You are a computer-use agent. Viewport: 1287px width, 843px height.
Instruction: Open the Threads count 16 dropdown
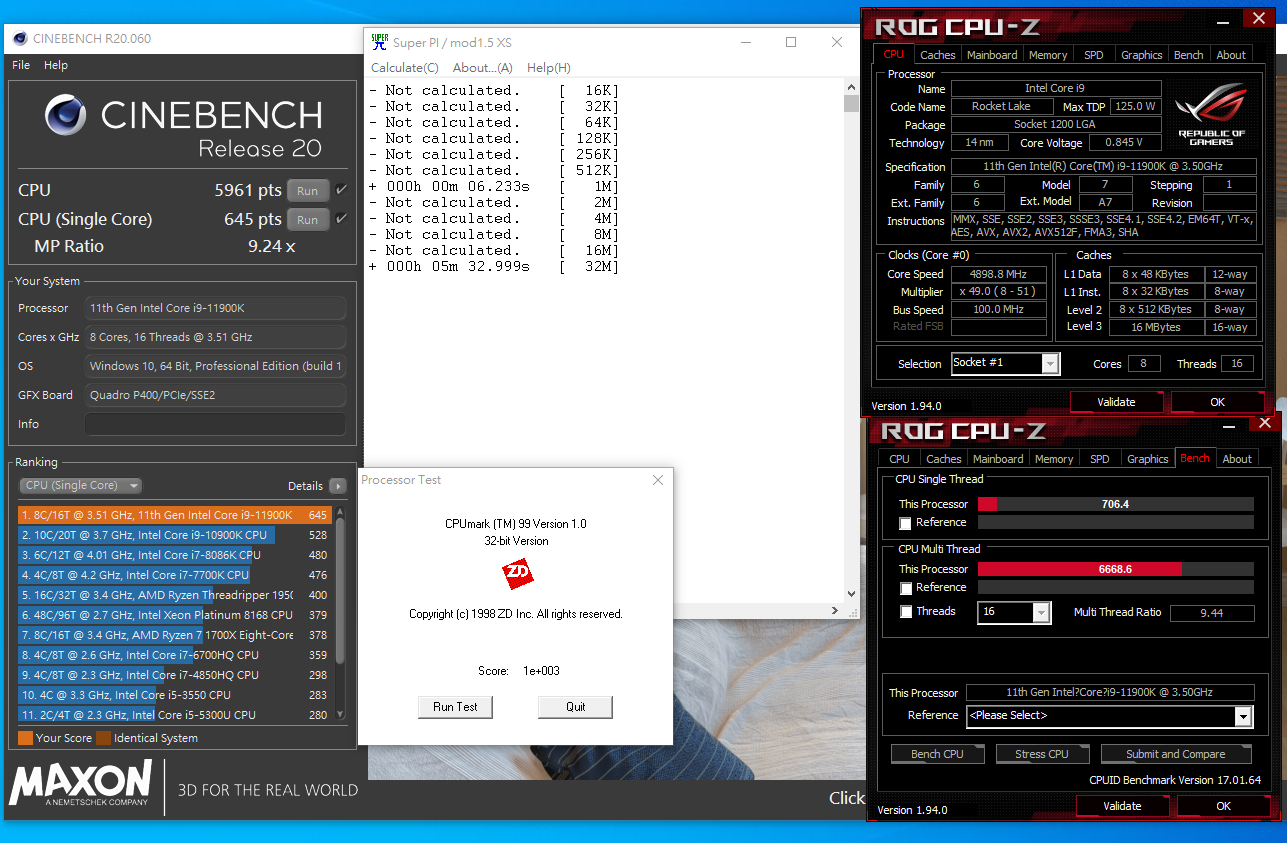click(x=1014, y=612)
